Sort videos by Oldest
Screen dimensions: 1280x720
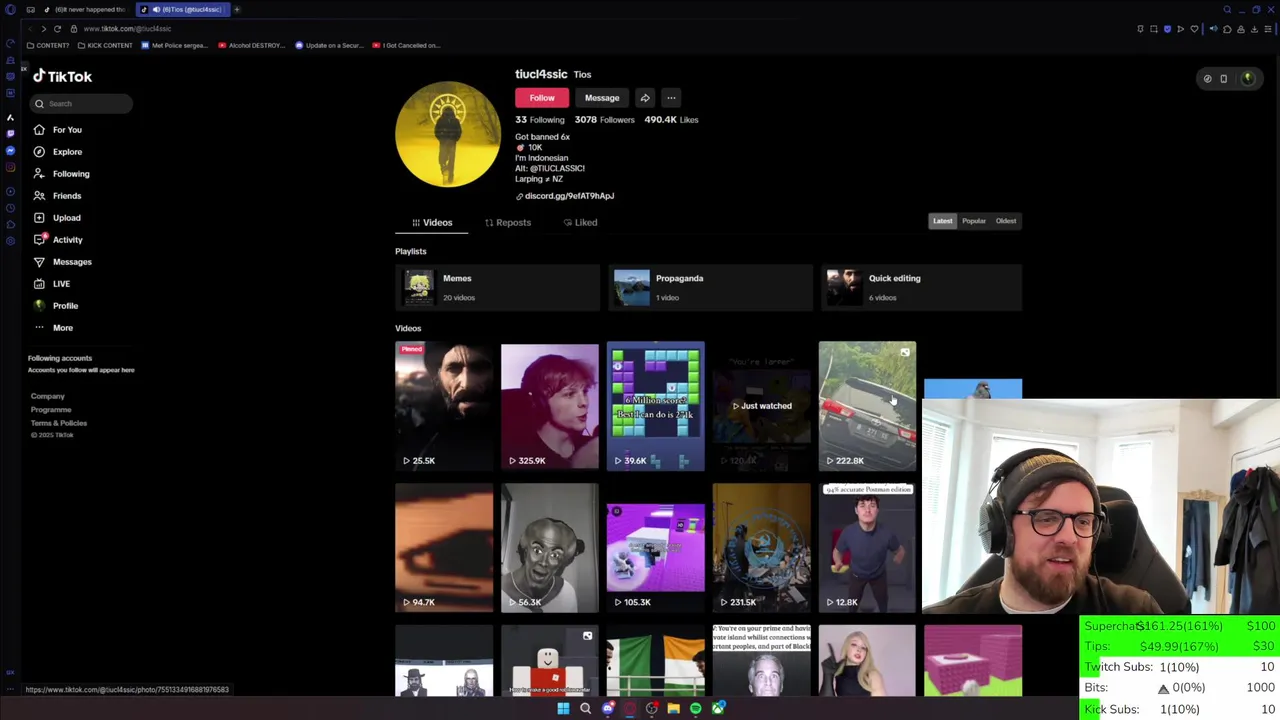[x=1006, y=221]
